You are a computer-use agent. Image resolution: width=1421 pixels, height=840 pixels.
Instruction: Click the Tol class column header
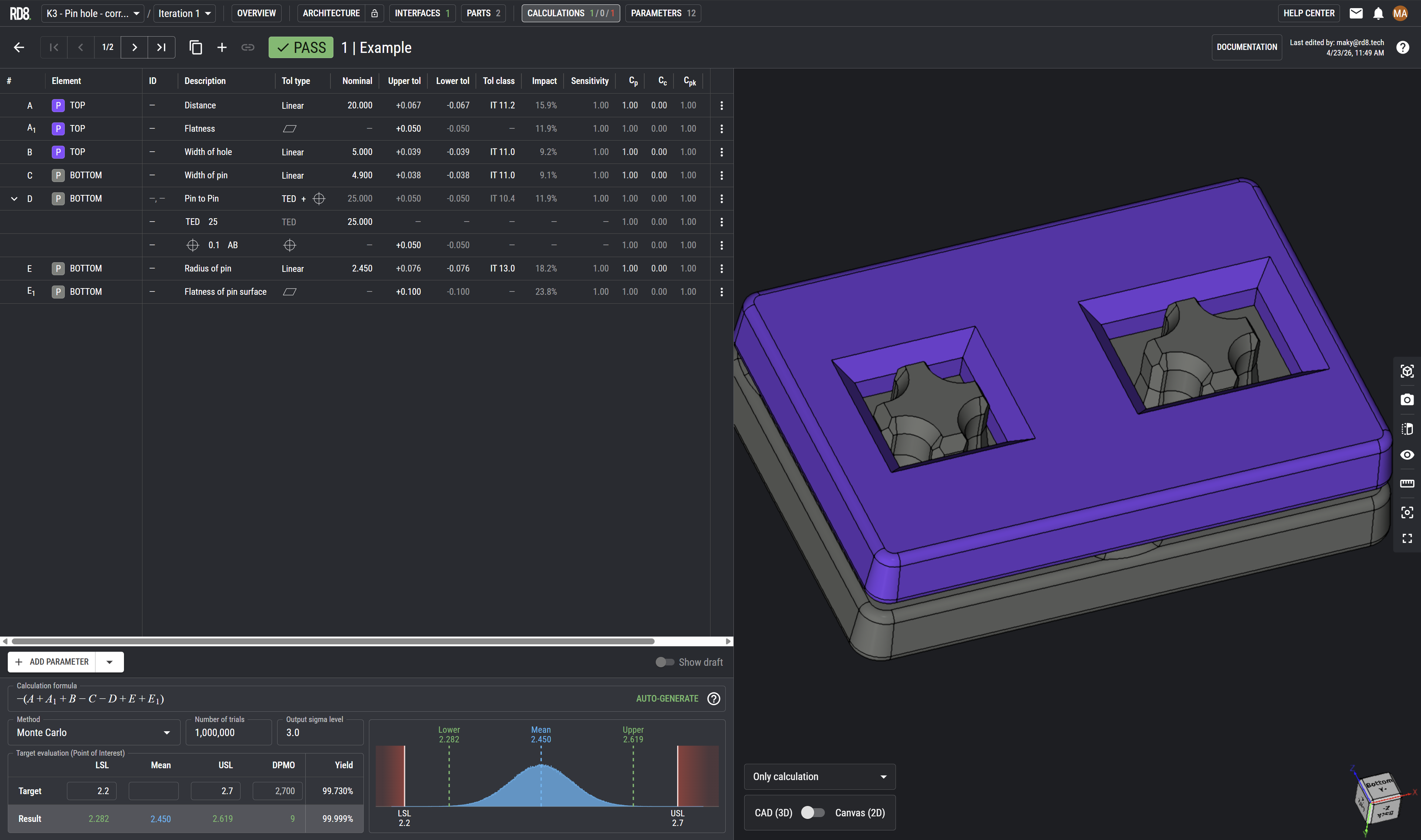click(x=499, y=81)
